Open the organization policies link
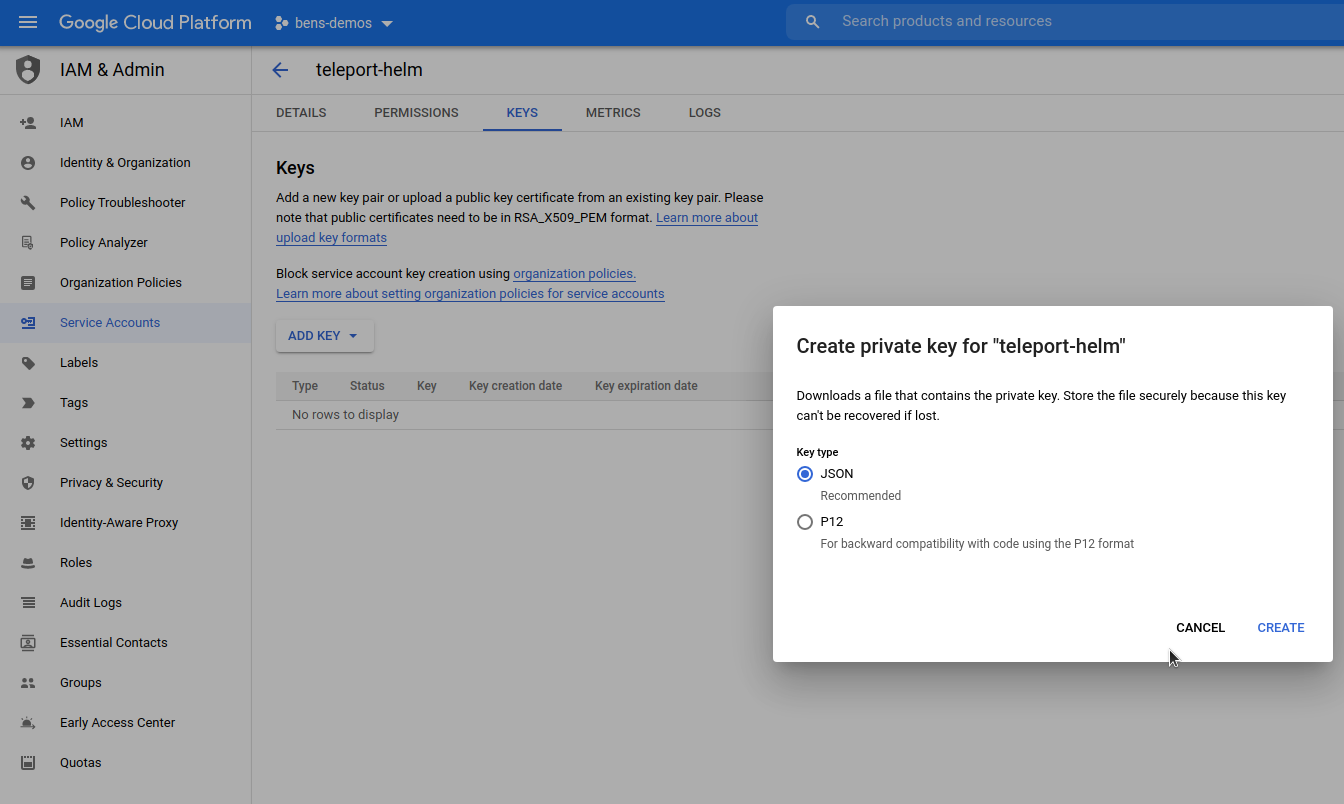 [x=574, y=273]
